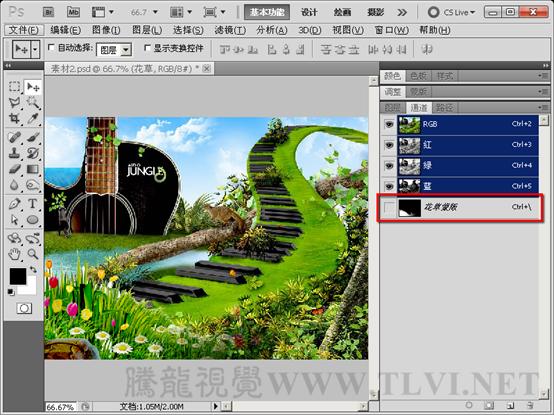Expand more workspaces with double chevron
Image resolution: width=554 pixels, height=415 pixels.
tap(402, 13)
